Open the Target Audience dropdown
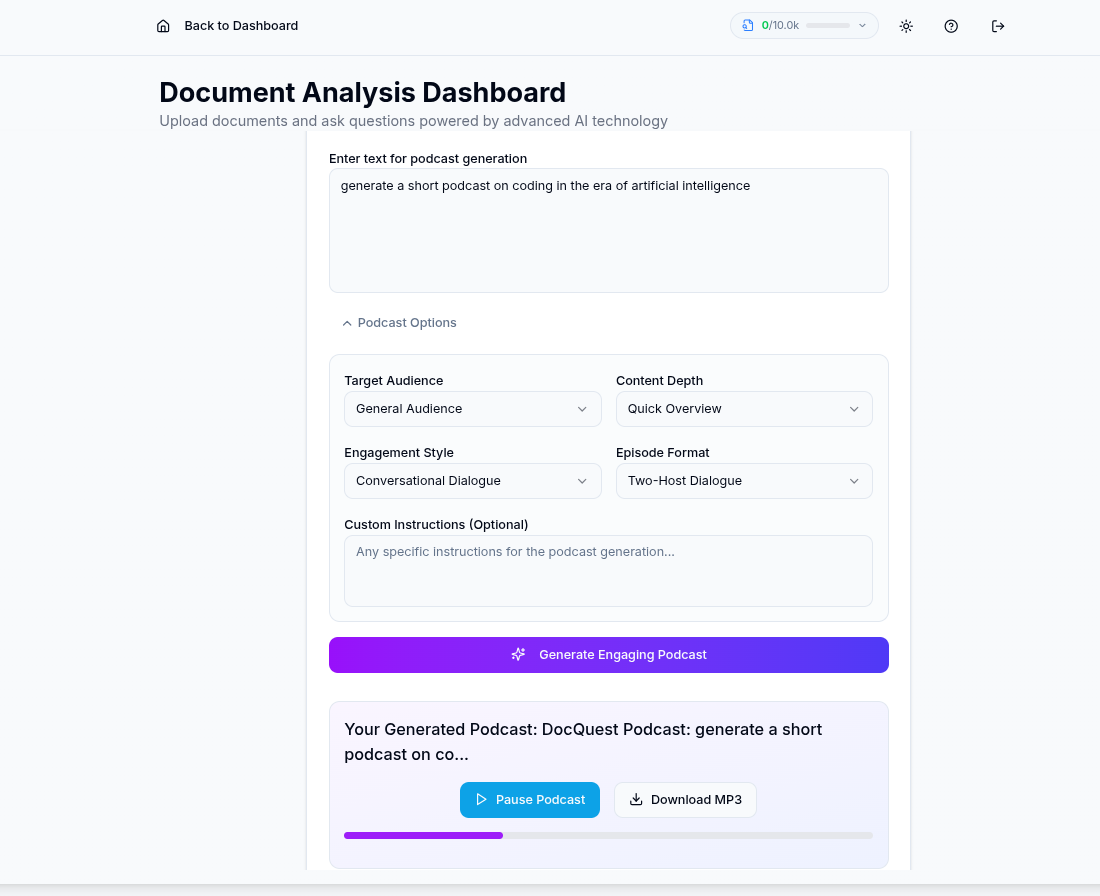The width and height of the screenshot is (1100, 896). point(472,409)
